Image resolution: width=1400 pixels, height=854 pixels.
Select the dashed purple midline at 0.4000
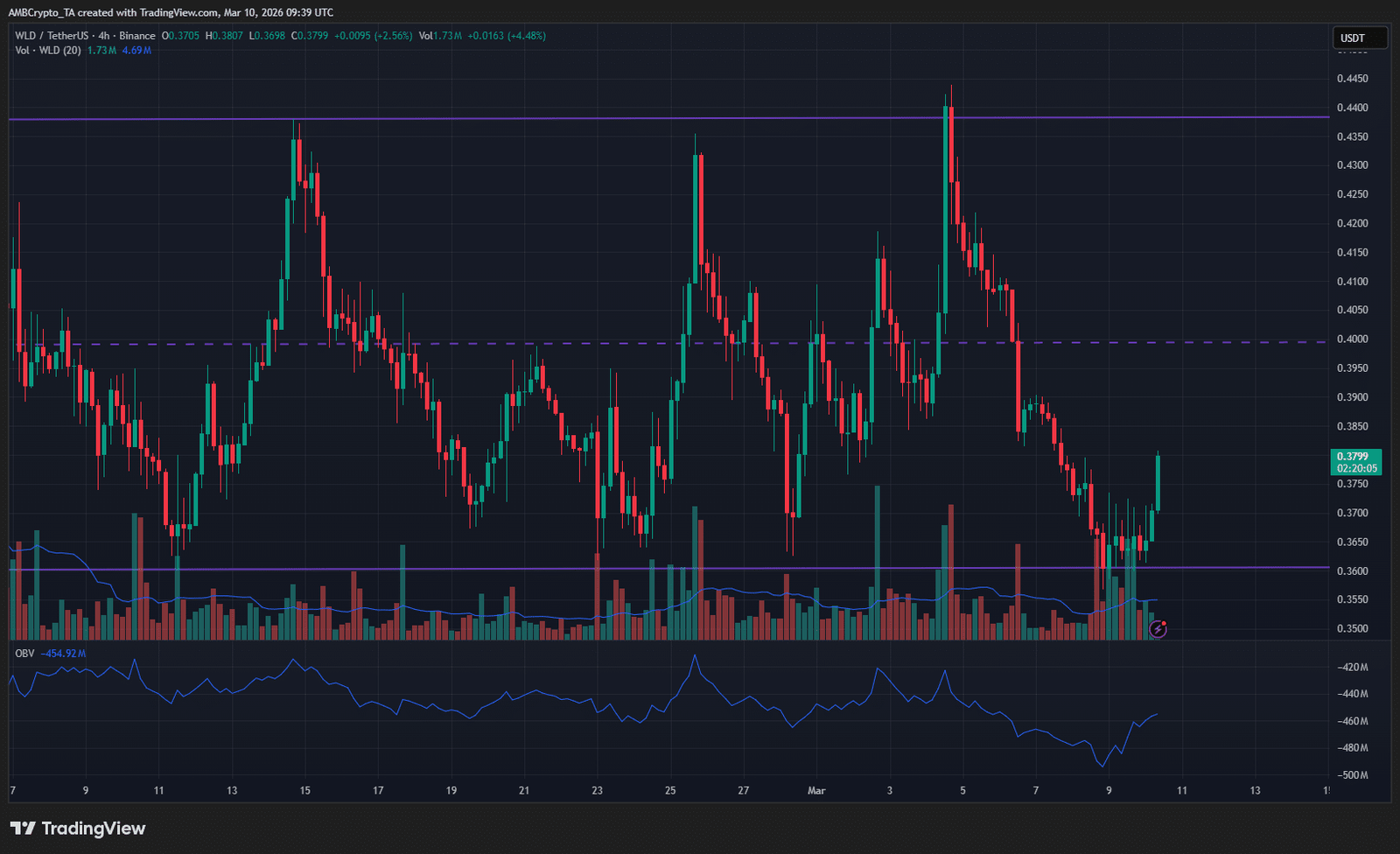[612, 343]
